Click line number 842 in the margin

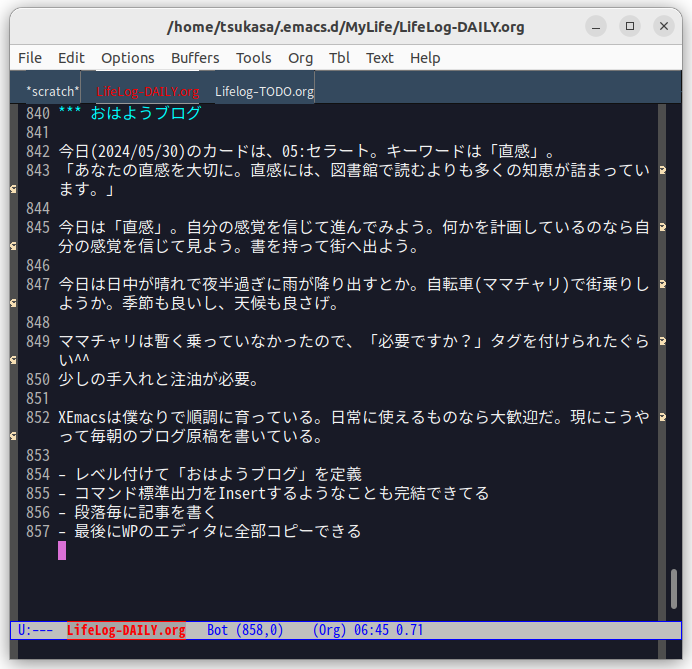pyautogui.click(x=38, y=151)
